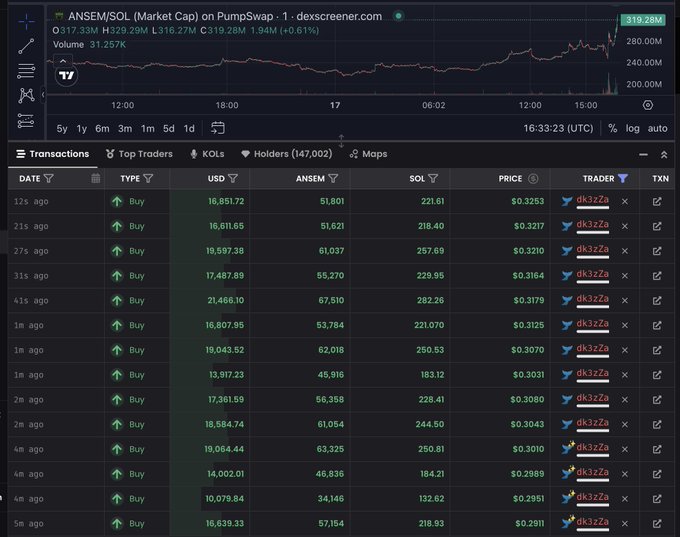Click the TradingView logo button
This screenshot has width=680, height=537.
(x=66, y=76)
